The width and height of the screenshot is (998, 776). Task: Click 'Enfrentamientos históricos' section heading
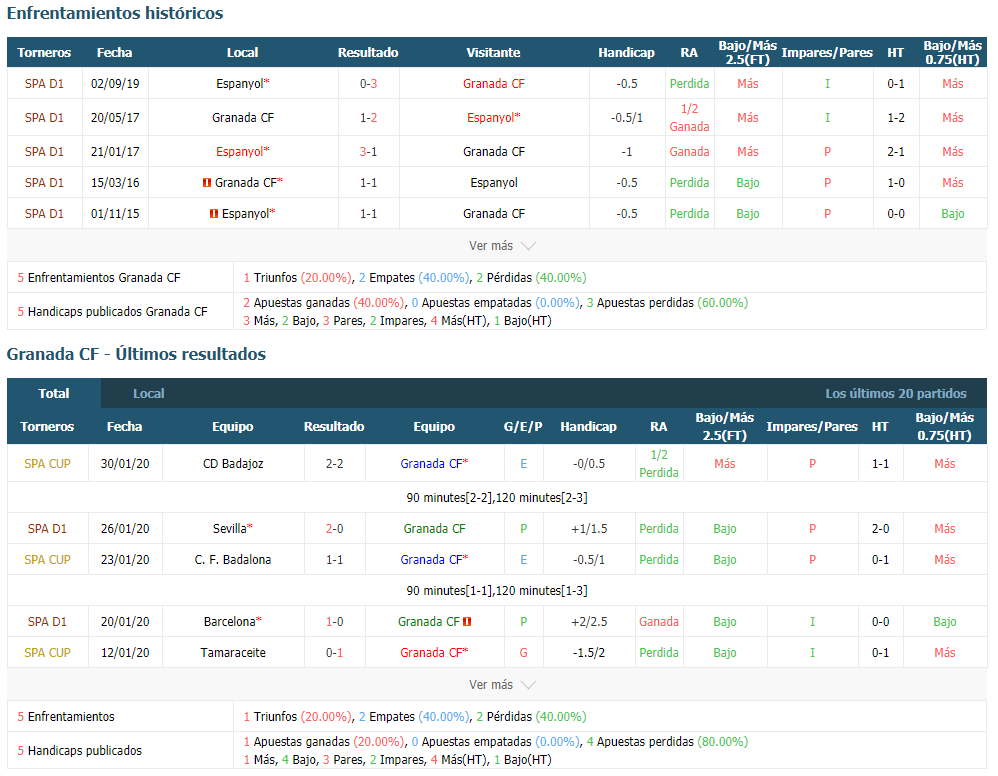[115, 13]
